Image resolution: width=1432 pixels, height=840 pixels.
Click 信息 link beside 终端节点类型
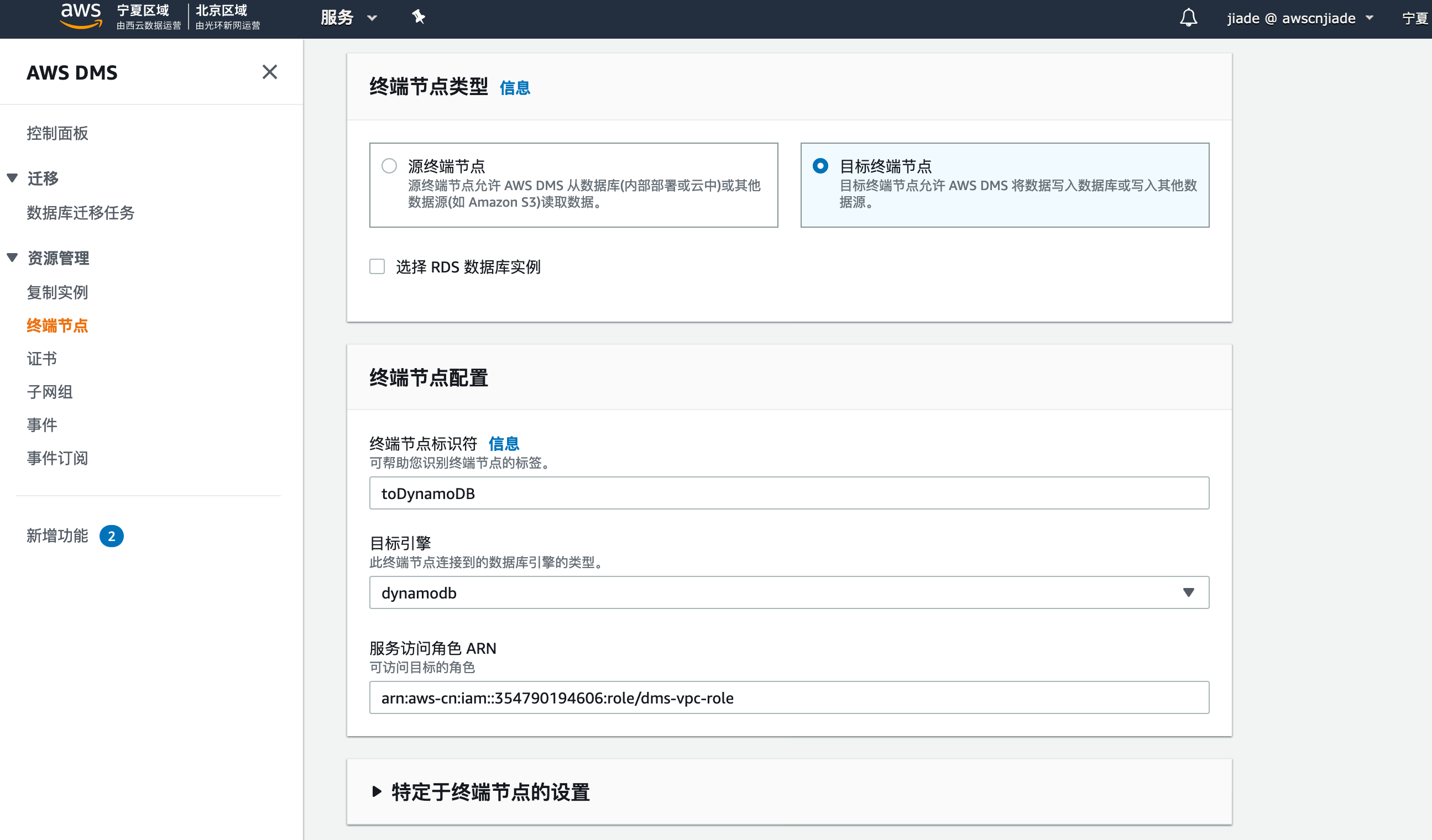coord(515,88)
